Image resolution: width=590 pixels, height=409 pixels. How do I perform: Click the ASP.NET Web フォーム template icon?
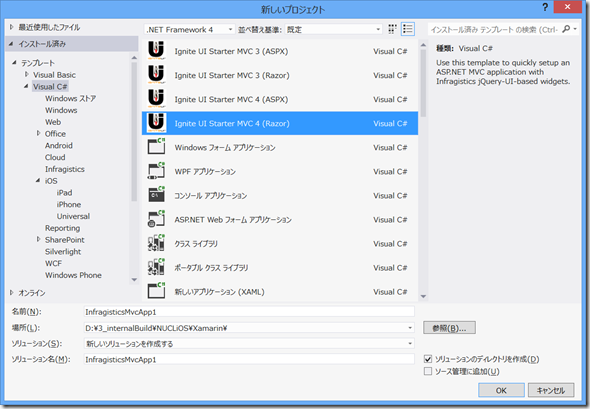tap(156, 219)
